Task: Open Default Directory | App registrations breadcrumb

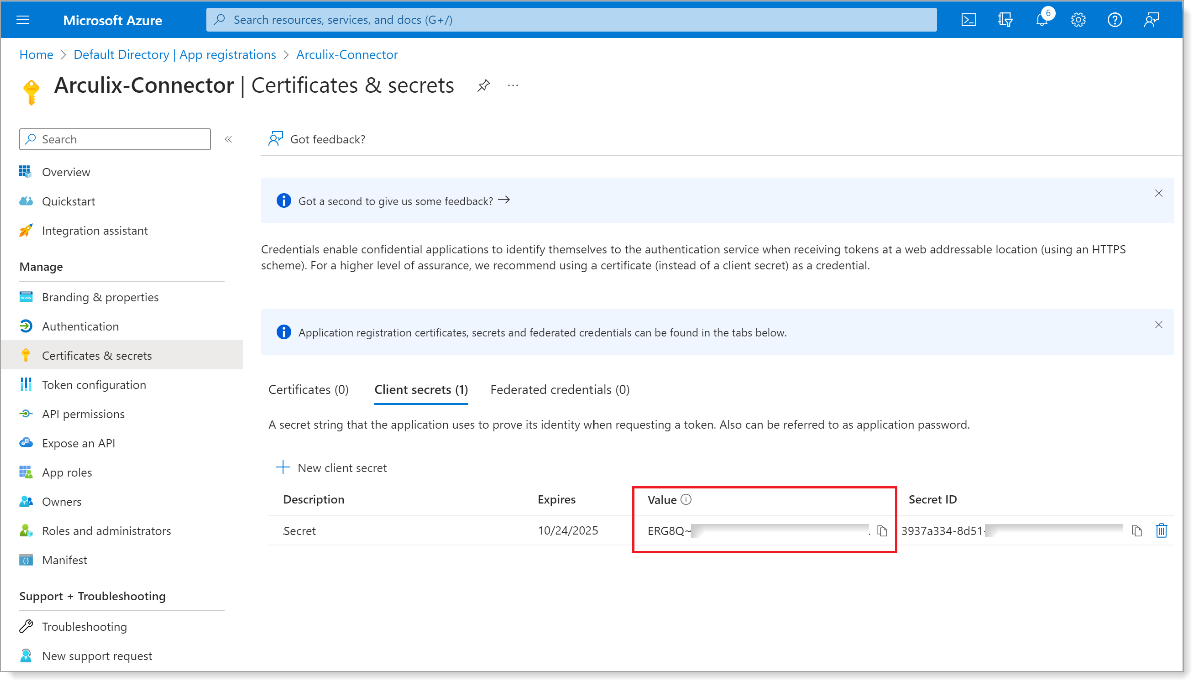Action: coord(174,54)
